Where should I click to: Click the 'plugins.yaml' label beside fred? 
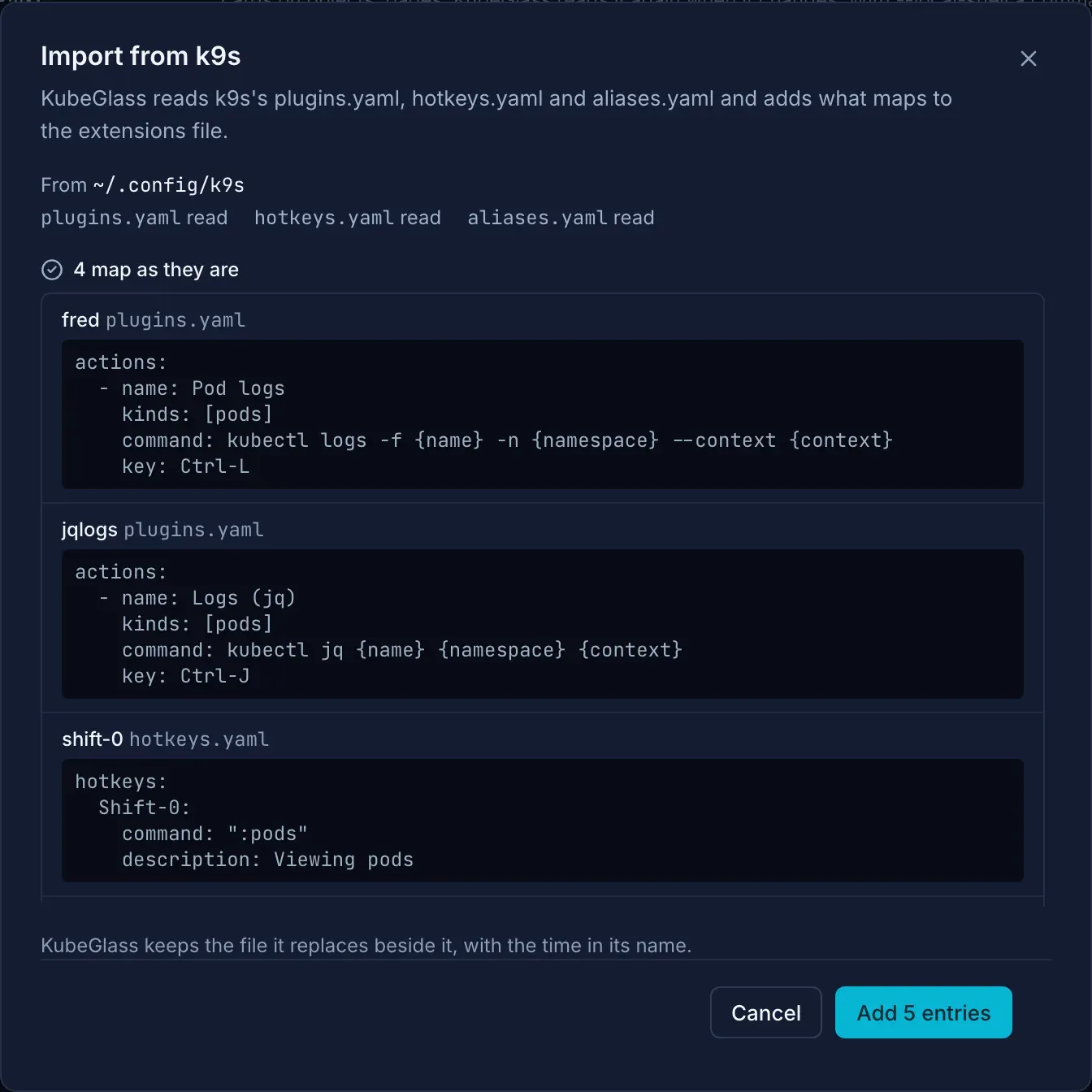coord(175,320)
